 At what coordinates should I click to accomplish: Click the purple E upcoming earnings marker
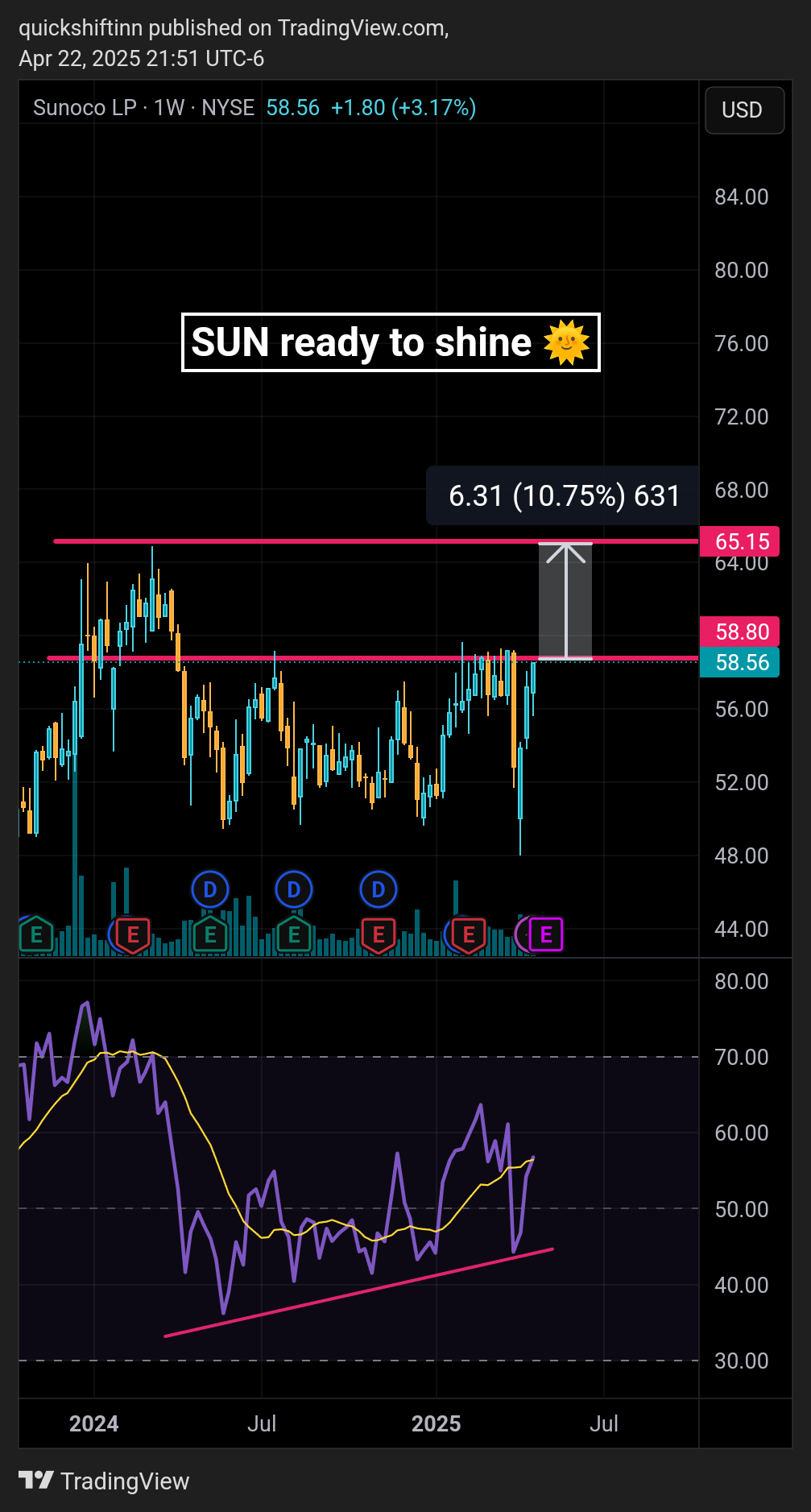(x=546, y=934)
